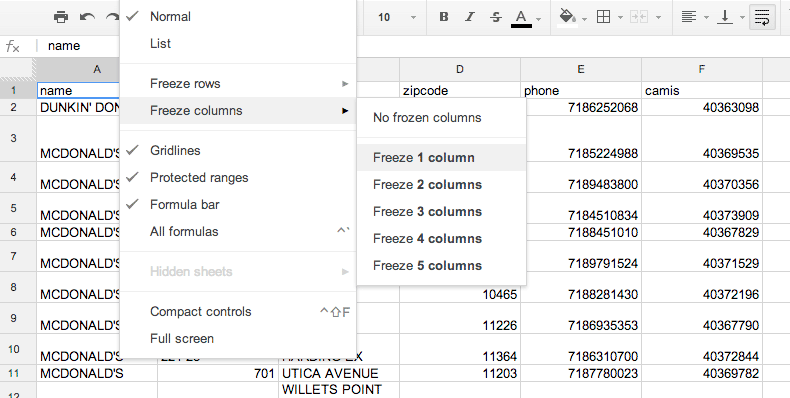790x398 pixels.
Task: Apply strikethrough formatting
Action: (496, 17)
